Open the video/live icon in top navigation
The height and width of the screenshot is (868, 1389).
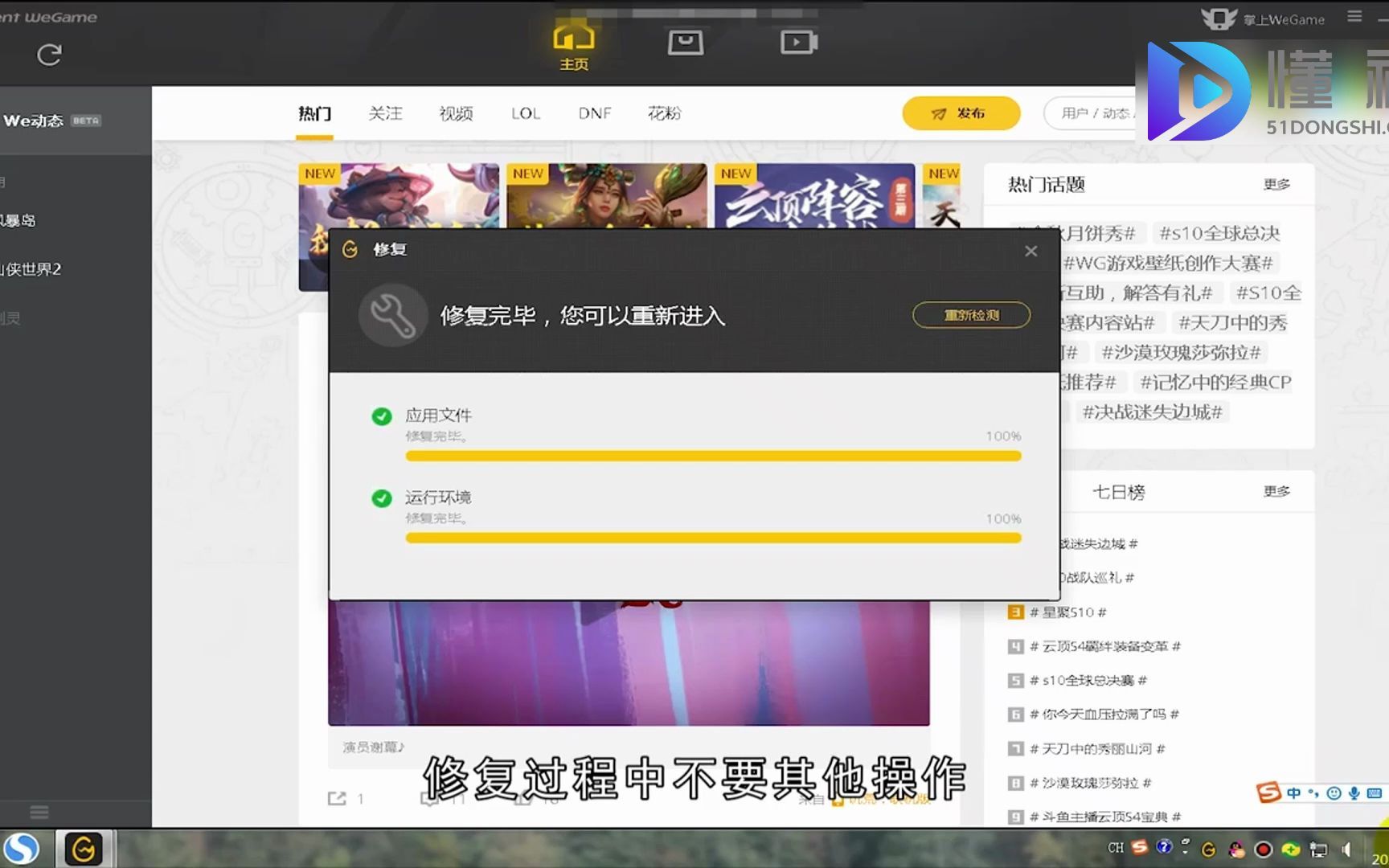coord(799,43)
